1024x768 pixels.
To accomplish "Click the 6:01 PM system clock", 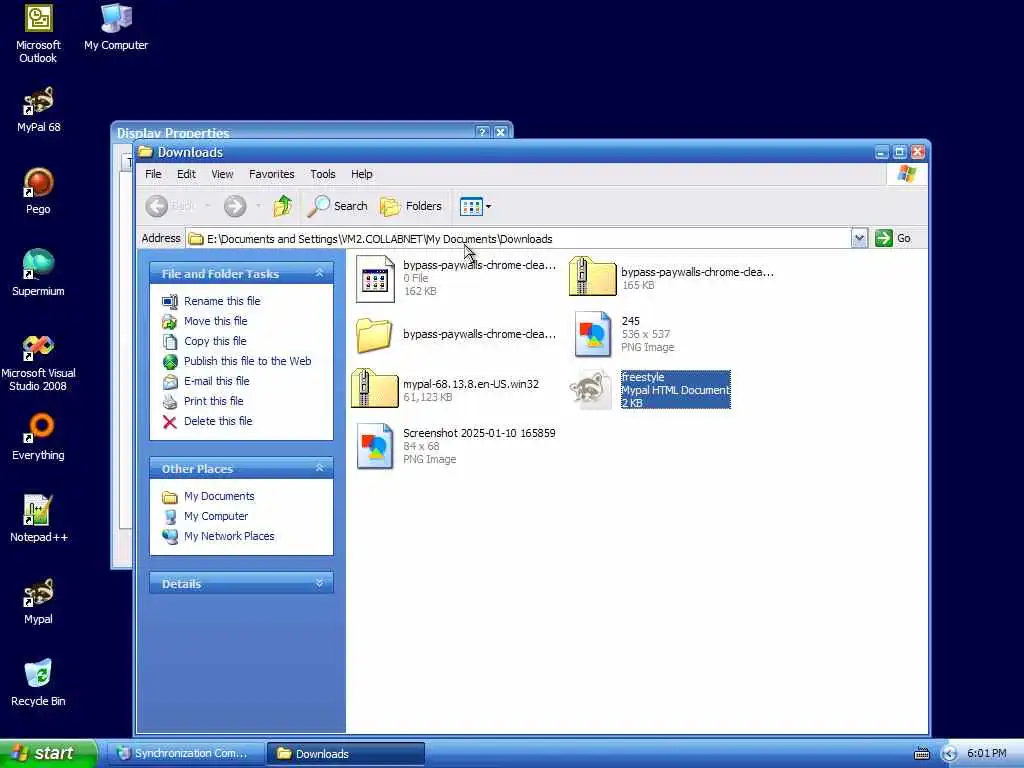I will coord(987,754).
